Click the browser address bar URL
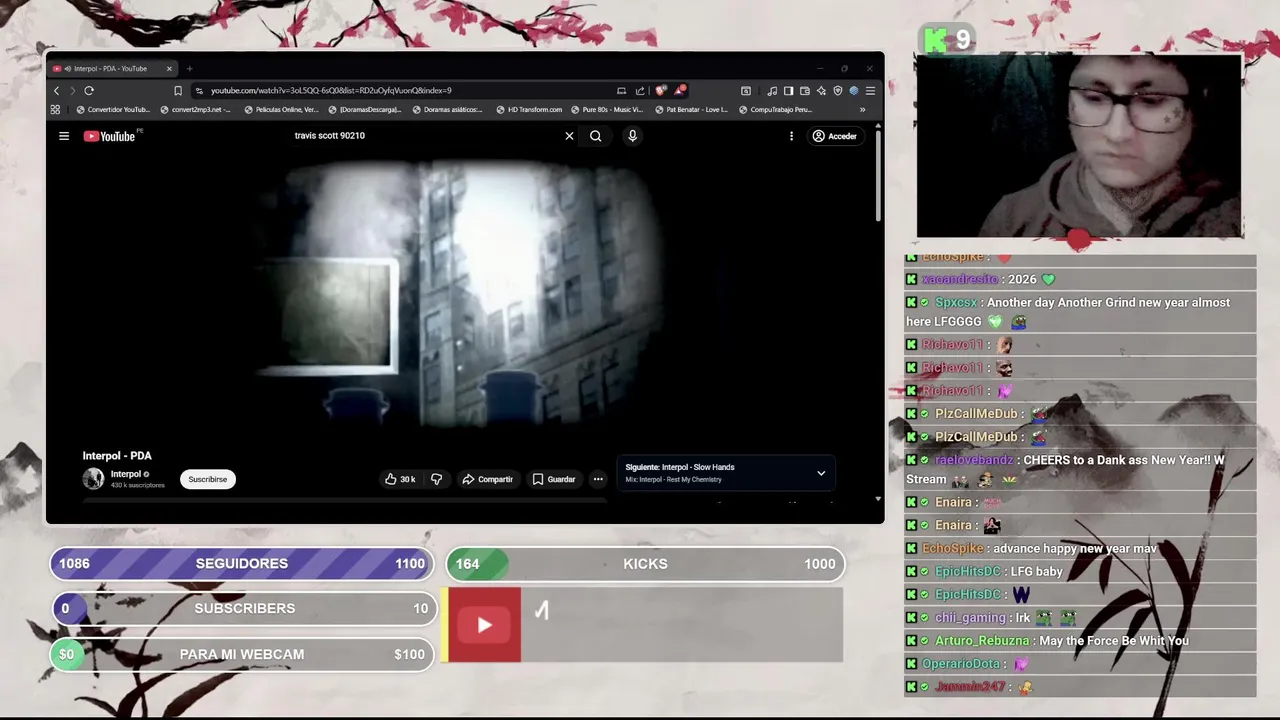This screenshot has height=720, width=1280. click(331, 90)
